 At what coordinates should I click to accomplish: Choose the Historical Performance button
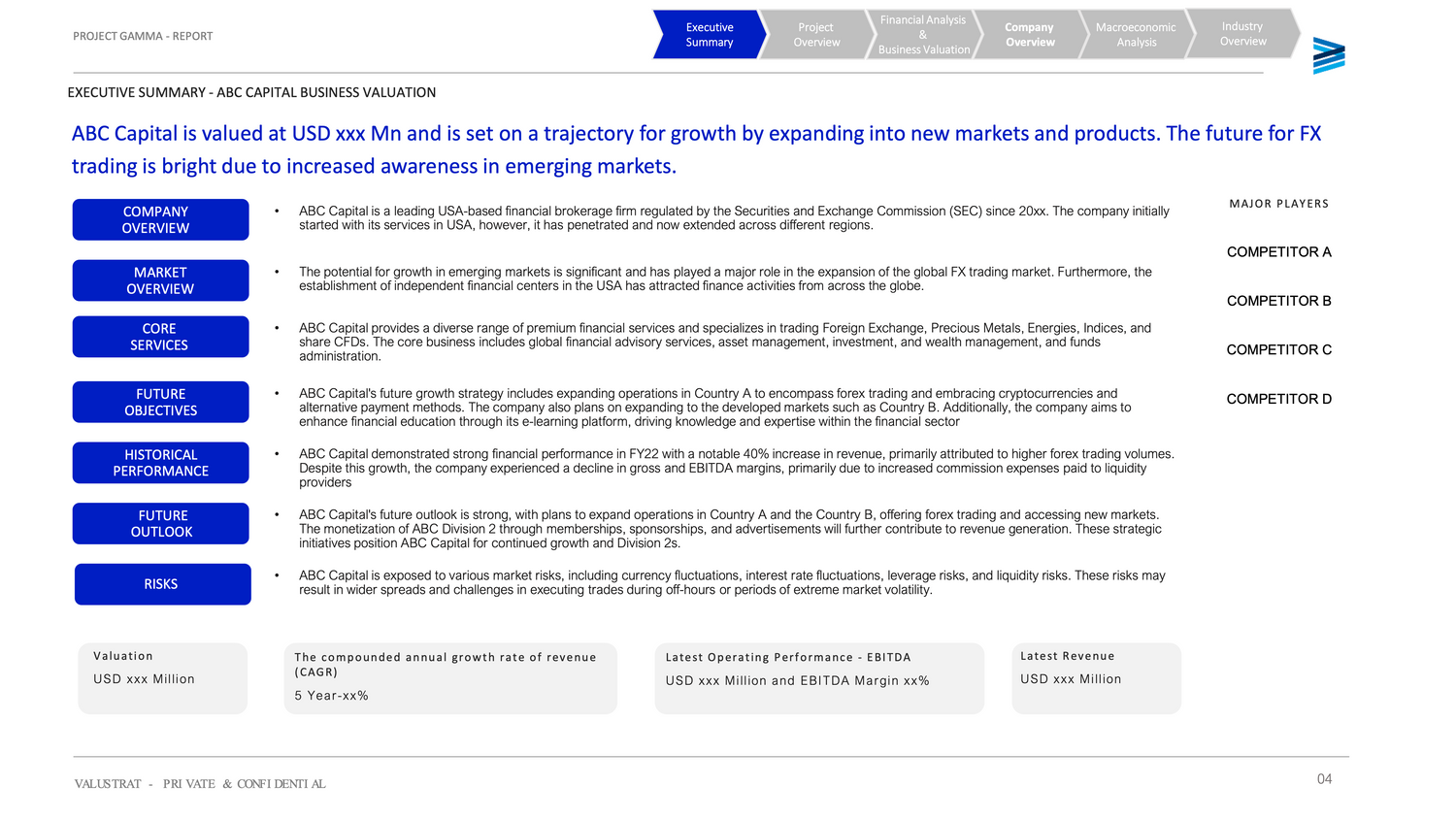(160, 463)
